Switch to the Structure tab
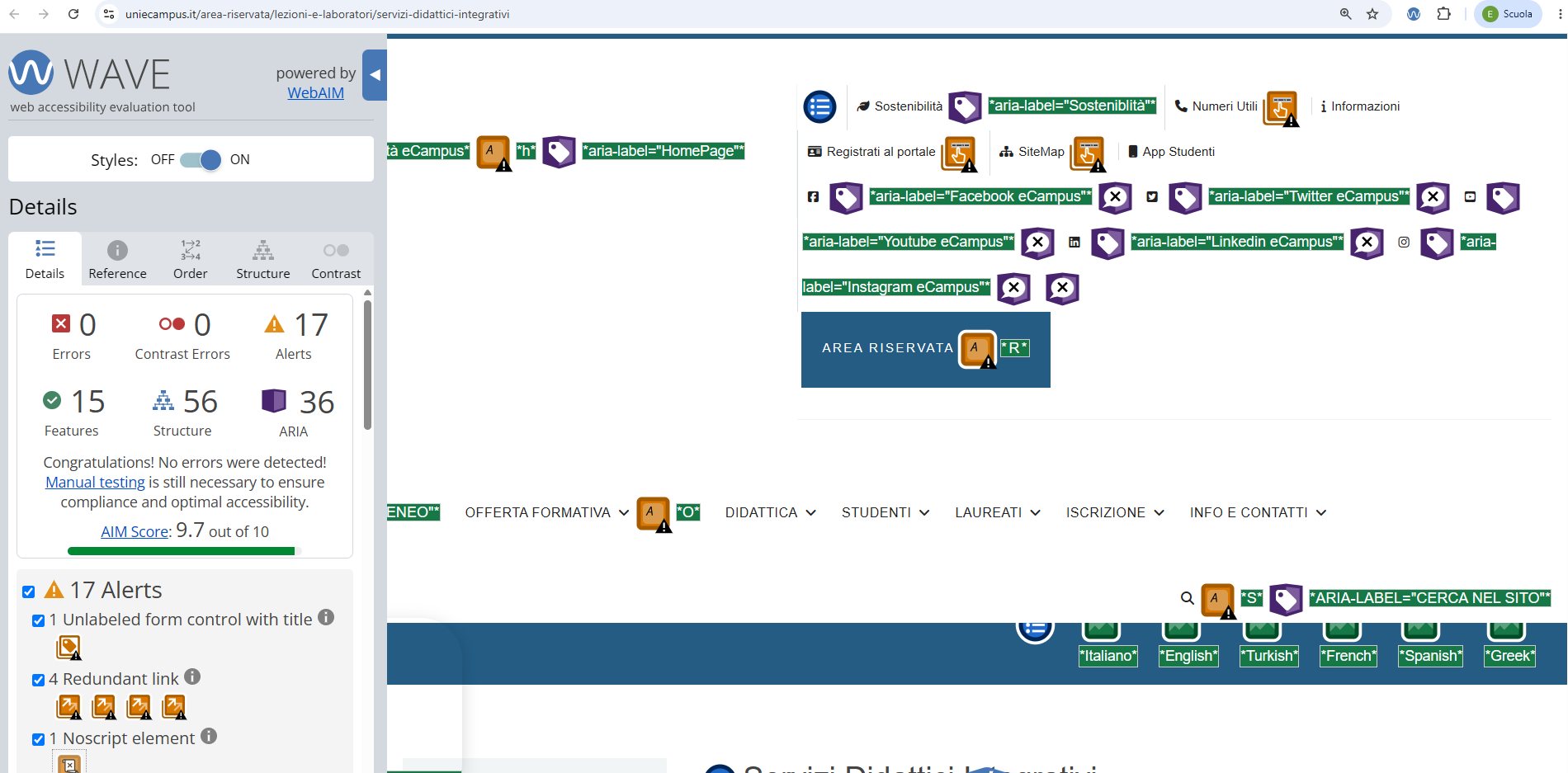 tap(263, 260)
